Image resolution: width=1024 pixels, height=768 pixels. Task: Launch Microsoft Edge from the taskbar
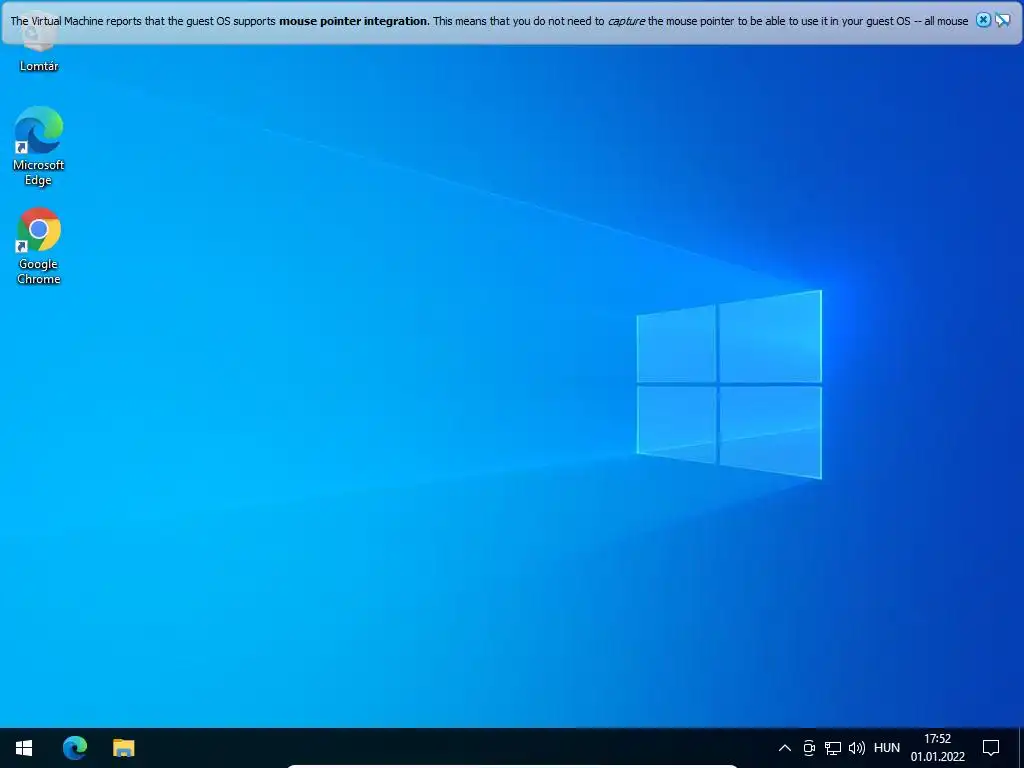click(x=74, y=747)
